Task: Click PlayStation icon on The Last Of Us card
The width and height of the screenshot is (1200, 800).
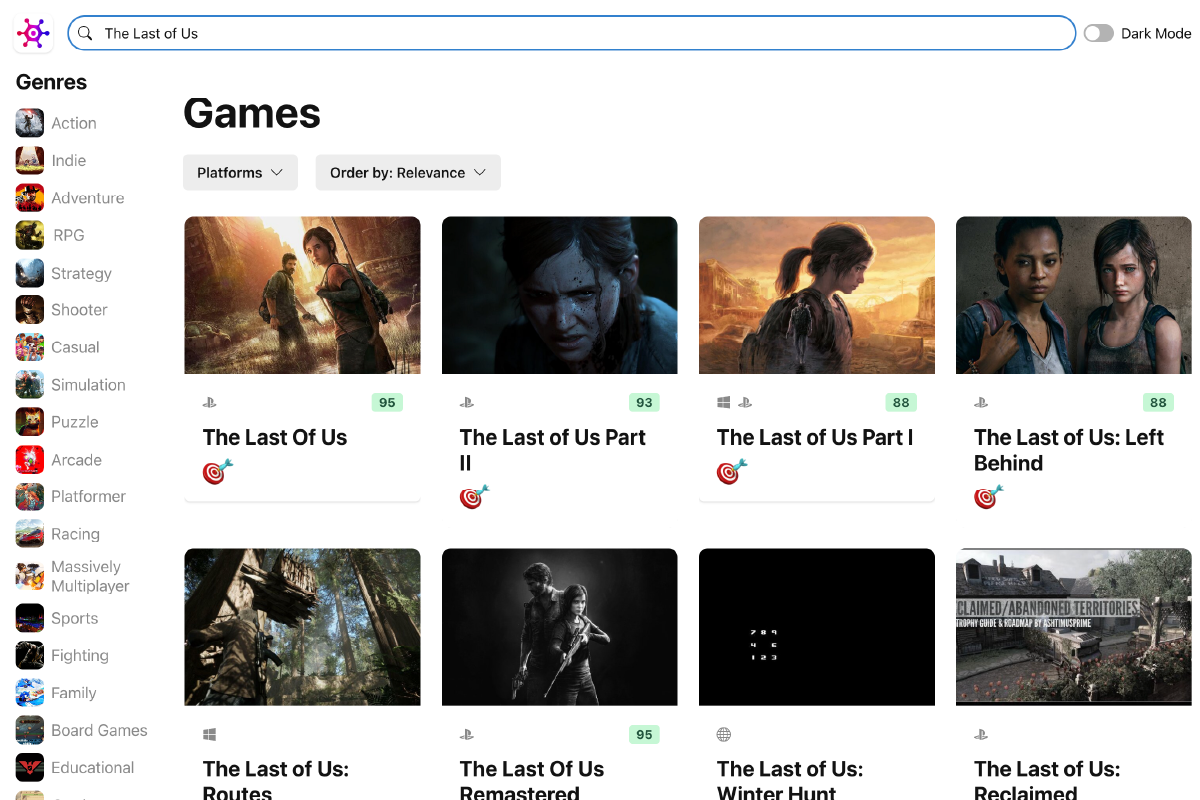Action: tap(210, 403)
